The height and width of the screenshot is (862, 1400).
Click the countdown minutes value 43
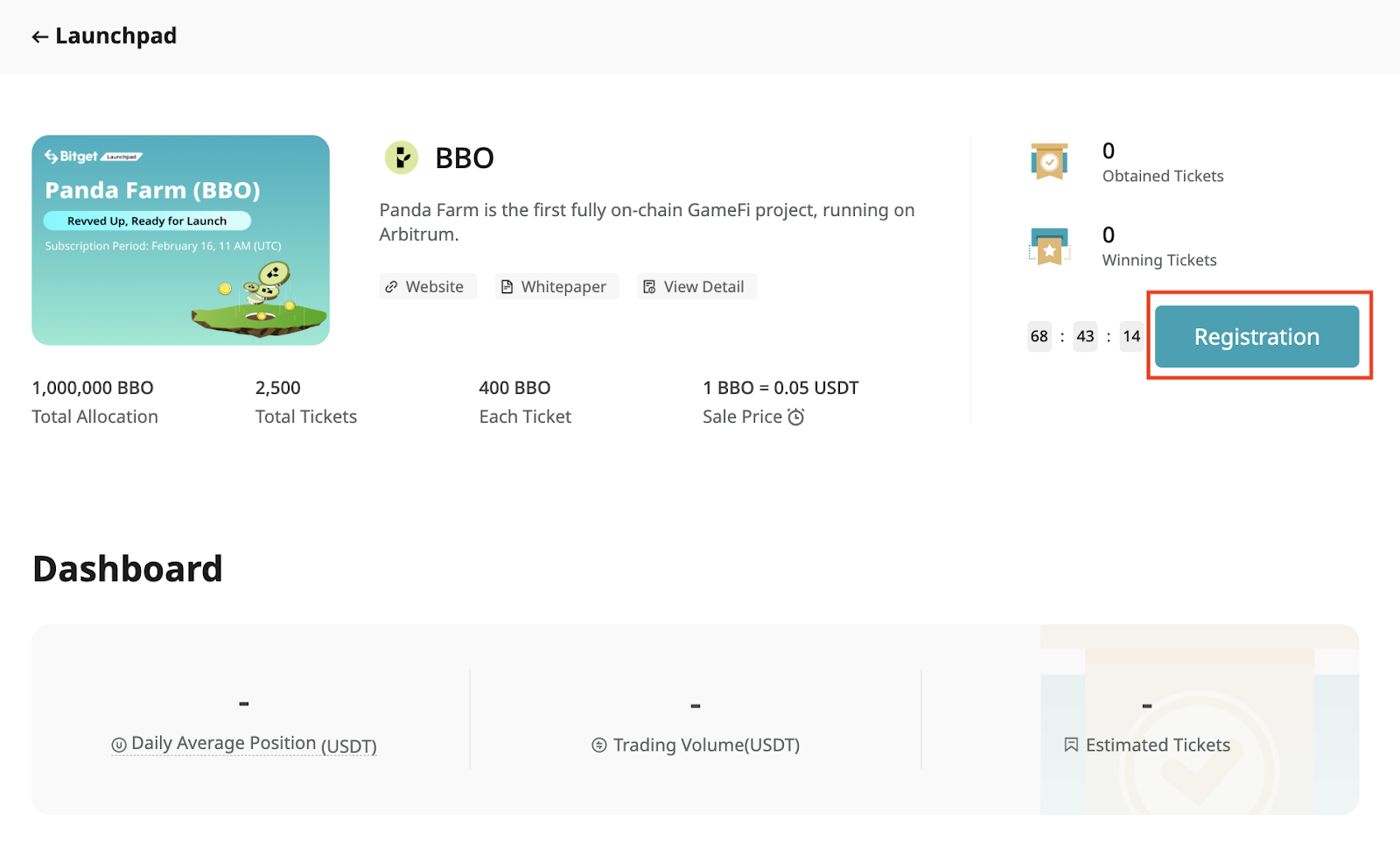coord(1085,336)
